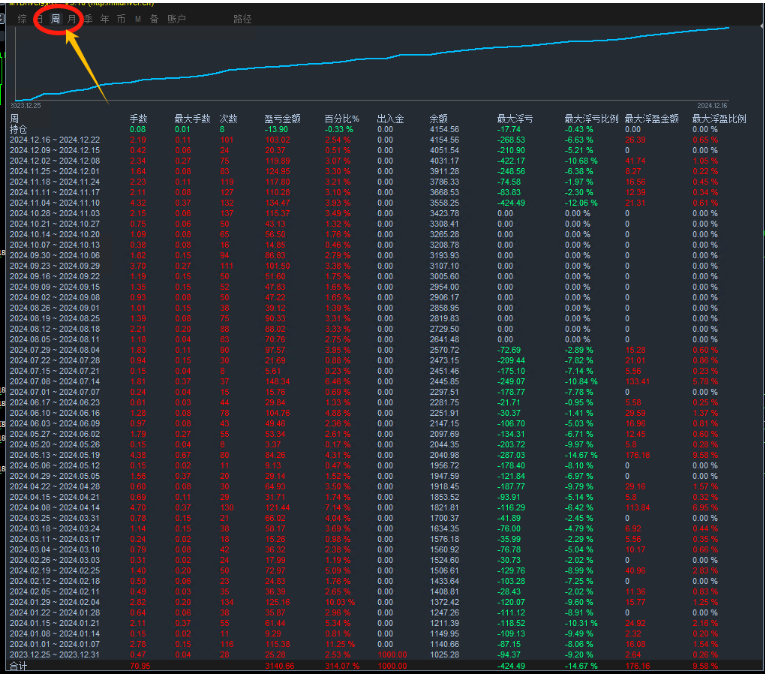Viewport: 765px width, 674px height.
Task: Select the 备 tab
Action: pyautogui.click(x=153, y=19)
